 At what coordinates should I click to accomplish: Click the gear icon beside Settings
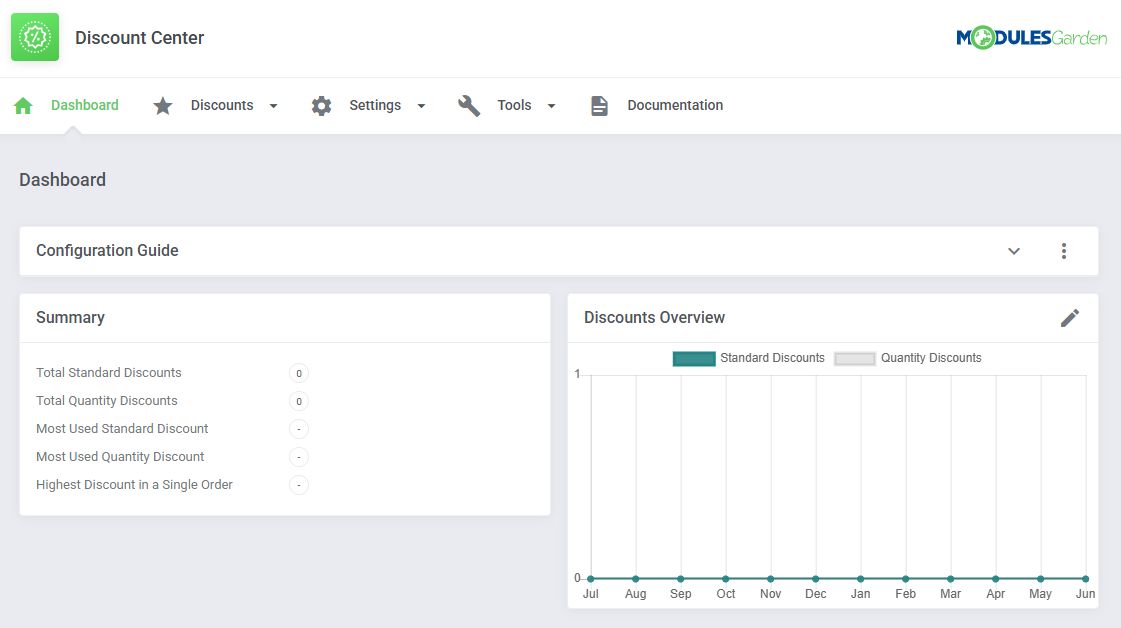tap(322, 106)
